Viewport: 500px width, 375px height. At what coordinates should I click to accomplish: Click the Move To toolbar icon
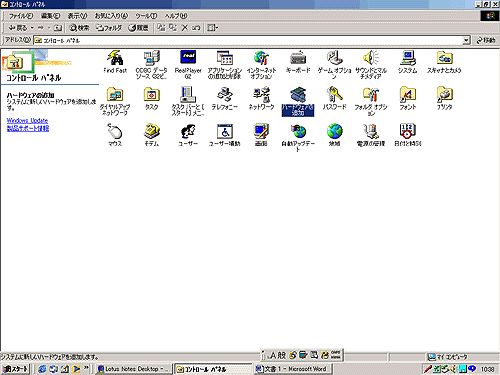click(x=161, y=28)
